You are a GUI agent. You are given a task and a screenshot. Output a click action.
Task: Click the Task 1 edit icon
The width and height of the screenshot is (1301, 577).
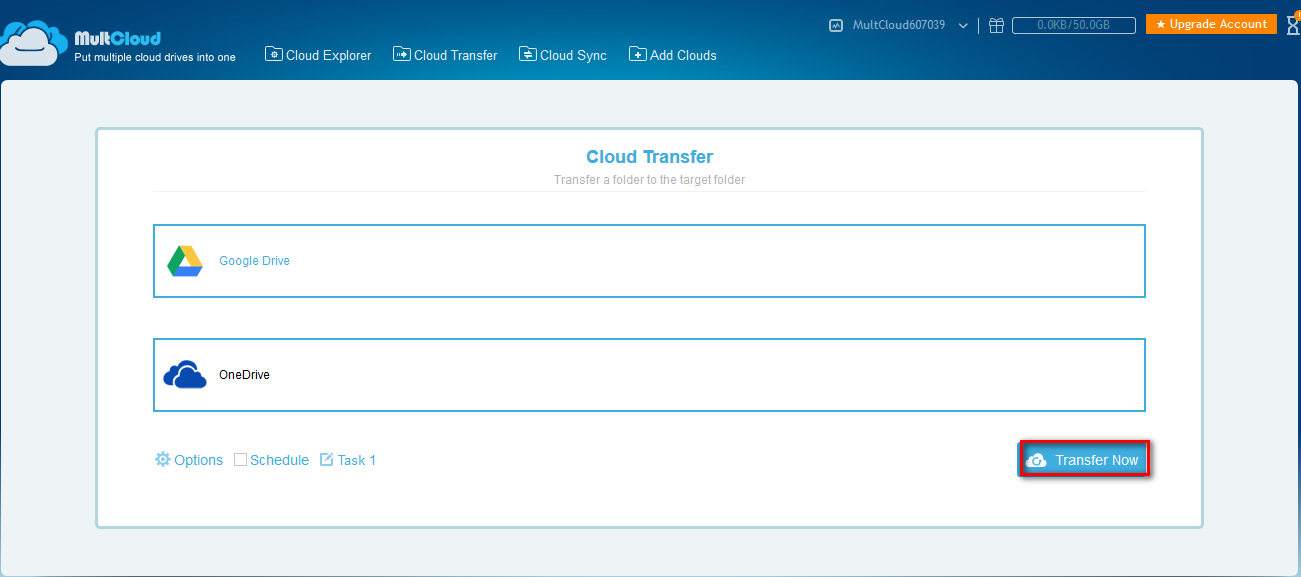(x=326, y=460)
